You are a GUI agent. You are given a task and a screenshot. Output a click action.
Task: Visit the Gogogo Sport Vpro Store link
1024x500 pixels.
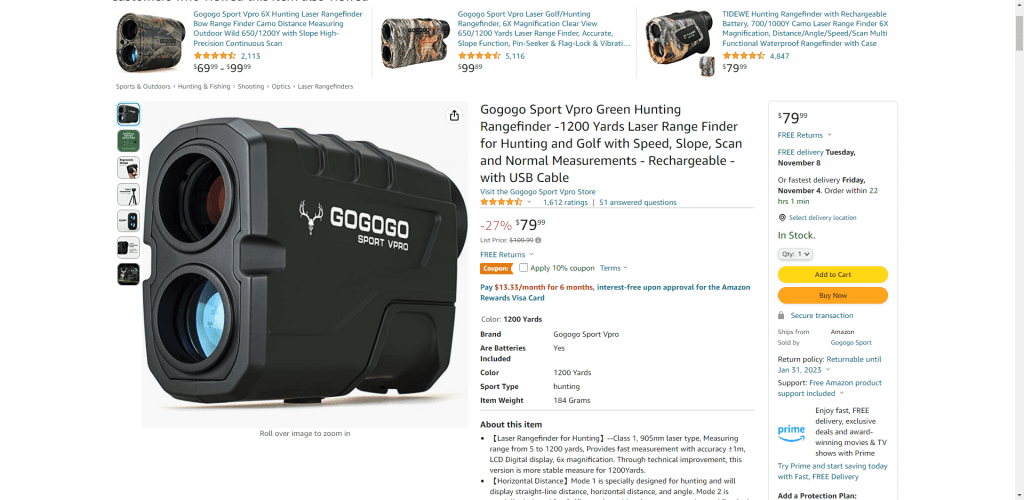click(x=538, y=192)
